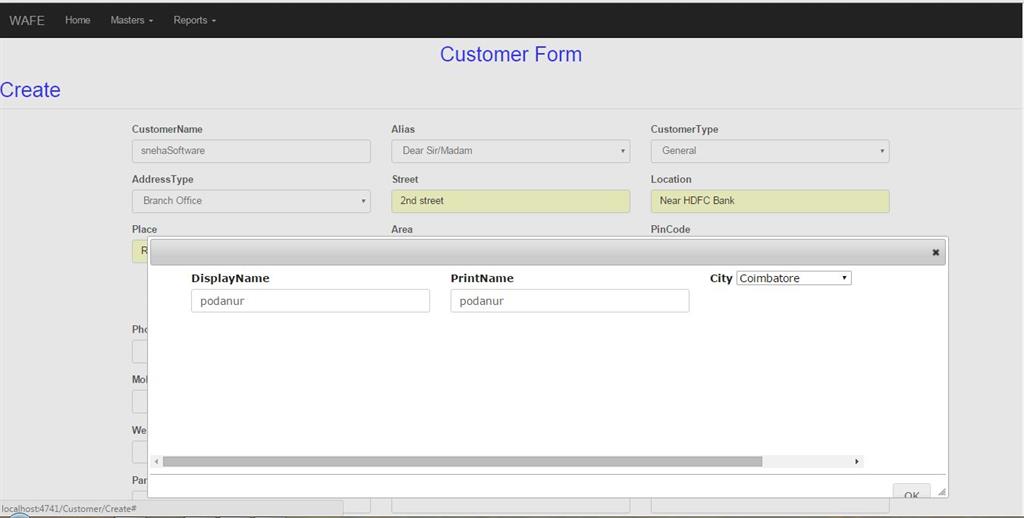The width and height of the screenshot is (1024, 518).
Task: Click the Location label
Action: [x=671, y=179]
